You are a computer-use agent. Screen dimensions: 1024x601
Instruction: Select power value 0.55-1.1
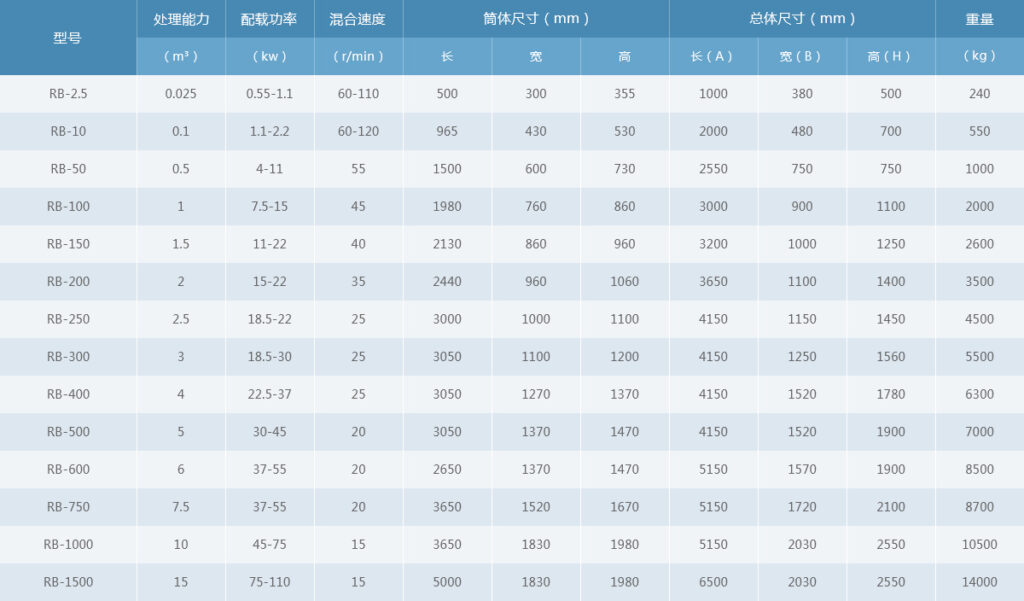[x=269, y=94]
